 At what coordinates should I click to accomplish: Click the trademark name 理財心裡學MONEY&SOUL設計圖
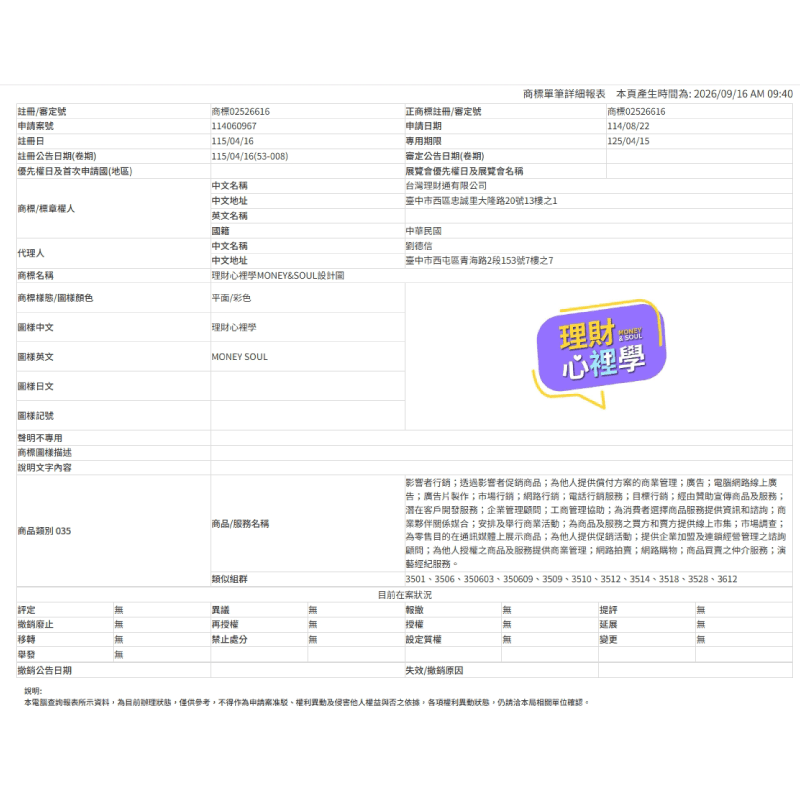coord(278,276)
